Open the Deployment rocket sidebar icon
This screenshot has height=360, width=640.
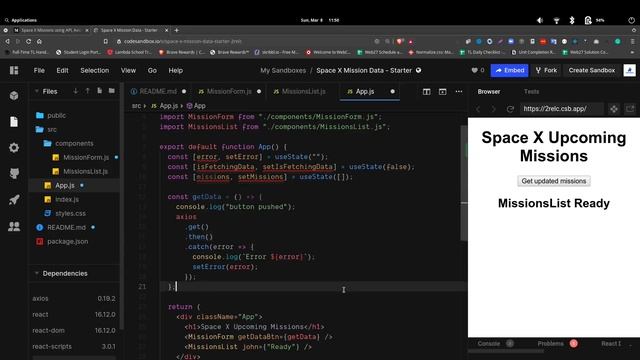coord(14,200)
